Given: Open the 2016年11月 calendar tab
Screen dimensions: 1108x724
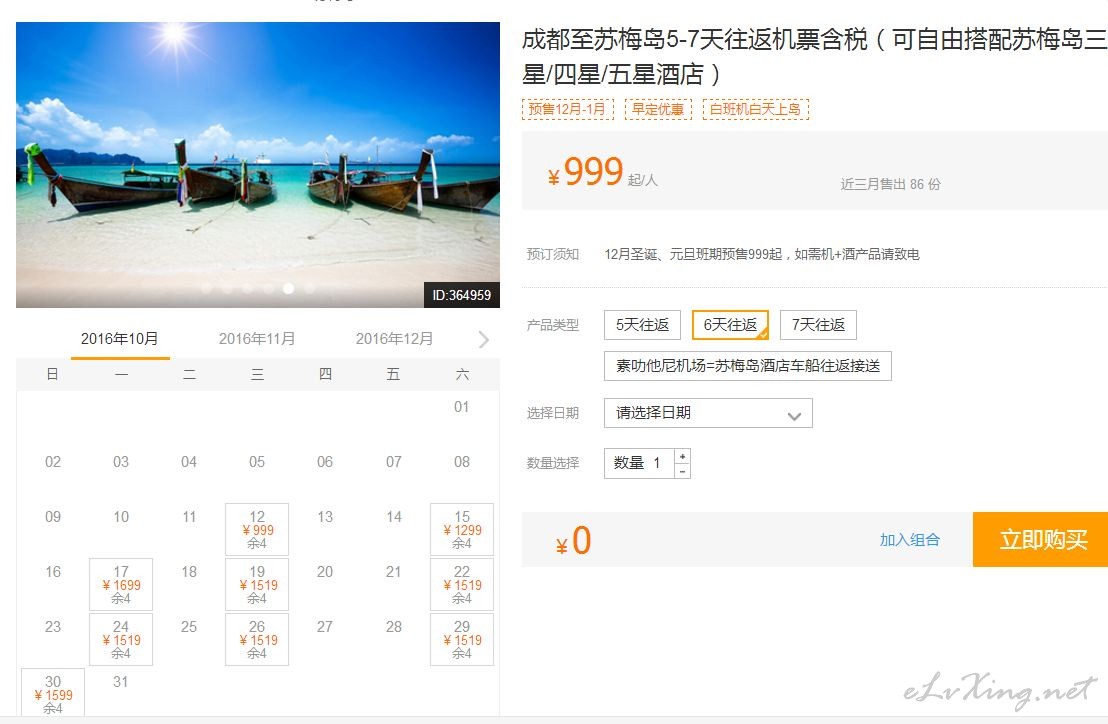Looking at the screenshot, I should coord(257,339).
